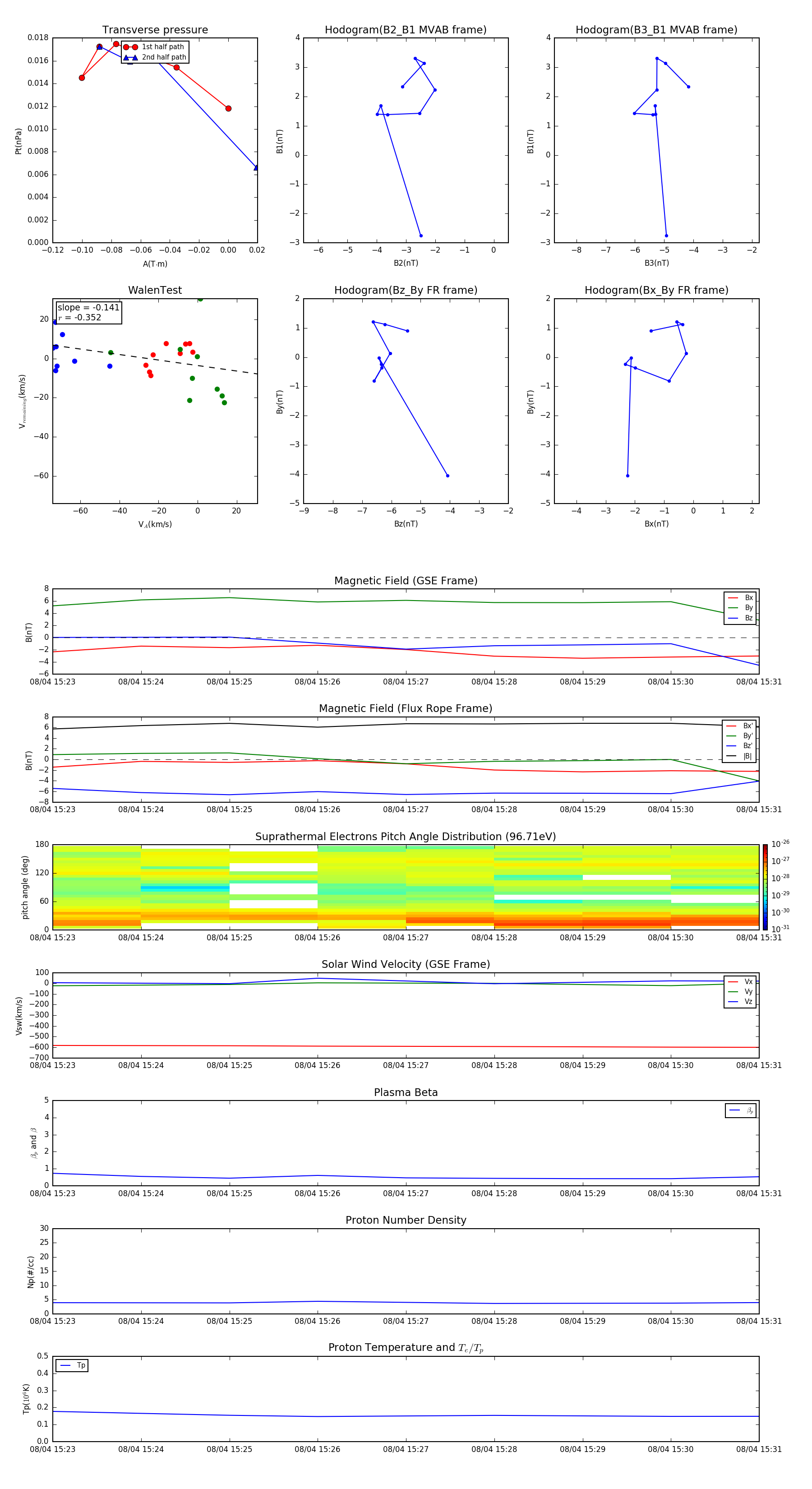Click the 'Hodogram(B2_B1 MVAB frame)' title
812x1489 pixels.
406,30
